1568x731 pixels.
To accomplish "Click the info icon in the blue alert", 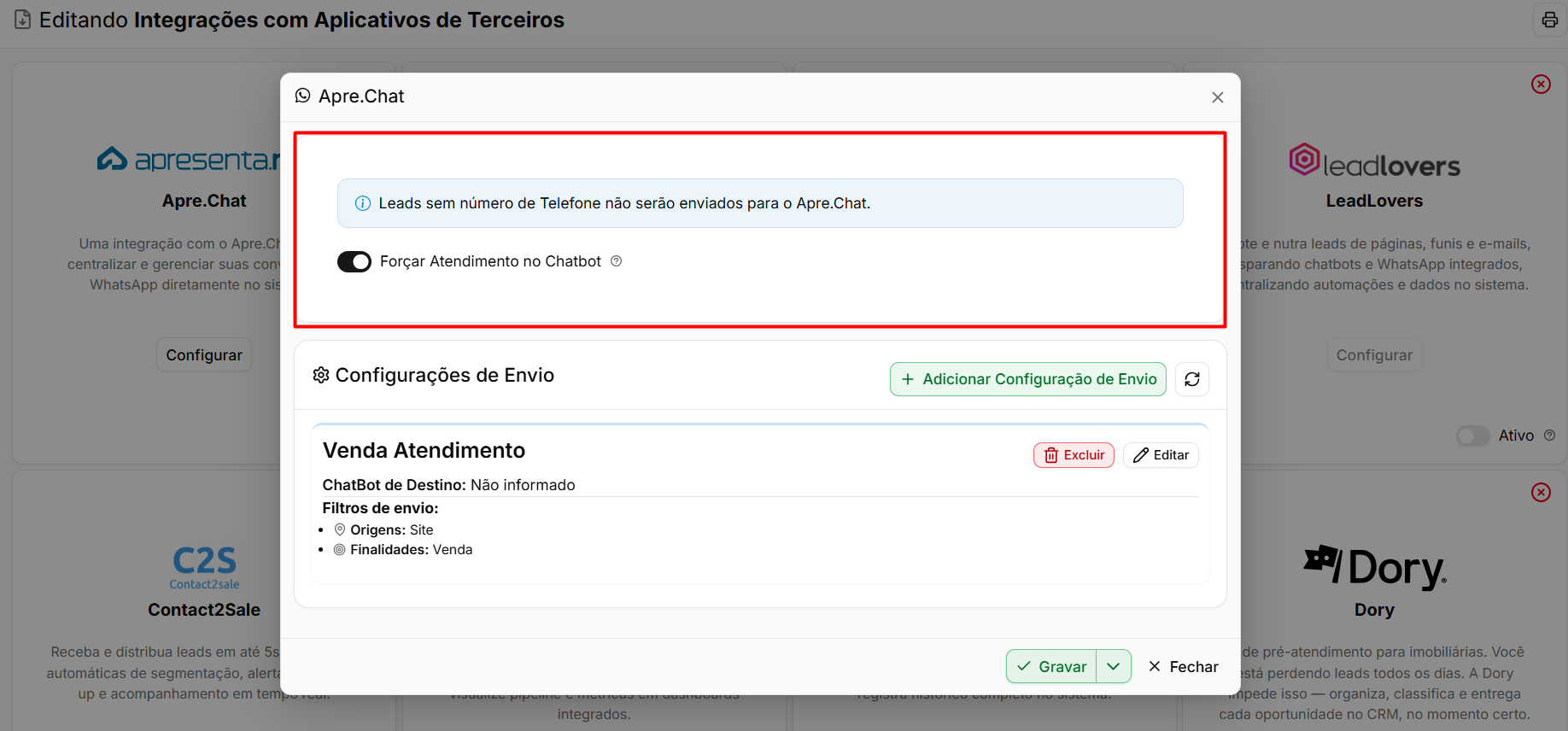I will point(363,203).
